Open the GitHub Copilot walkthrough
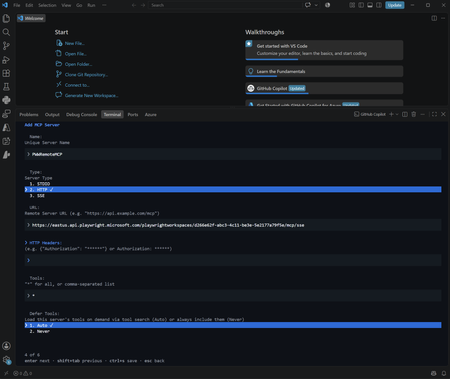This screenshot has width=450, height=379. [x=324, y=88]
